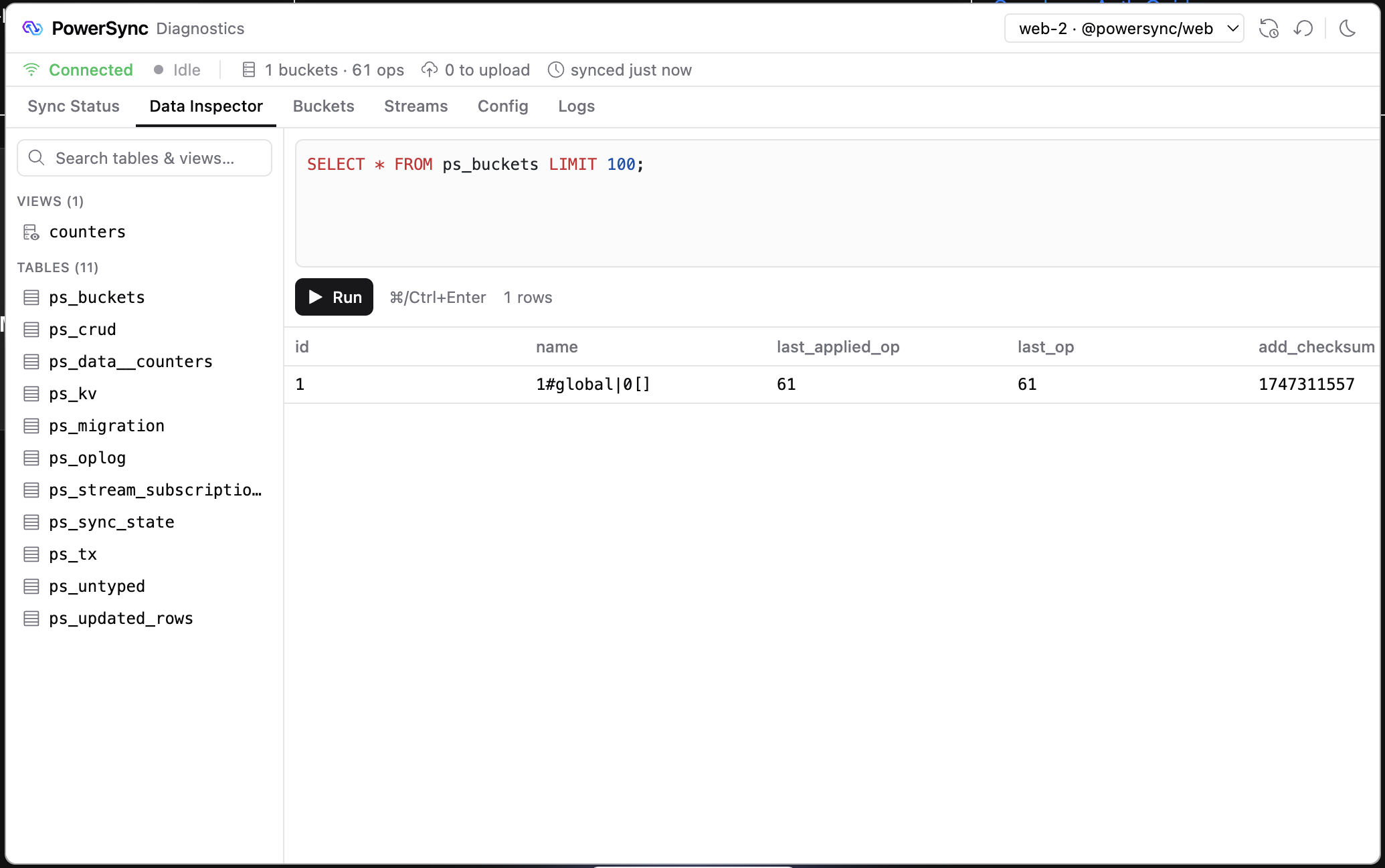Click the Connected wifi status icon
1385x868 pixels.
click(31, 70)
